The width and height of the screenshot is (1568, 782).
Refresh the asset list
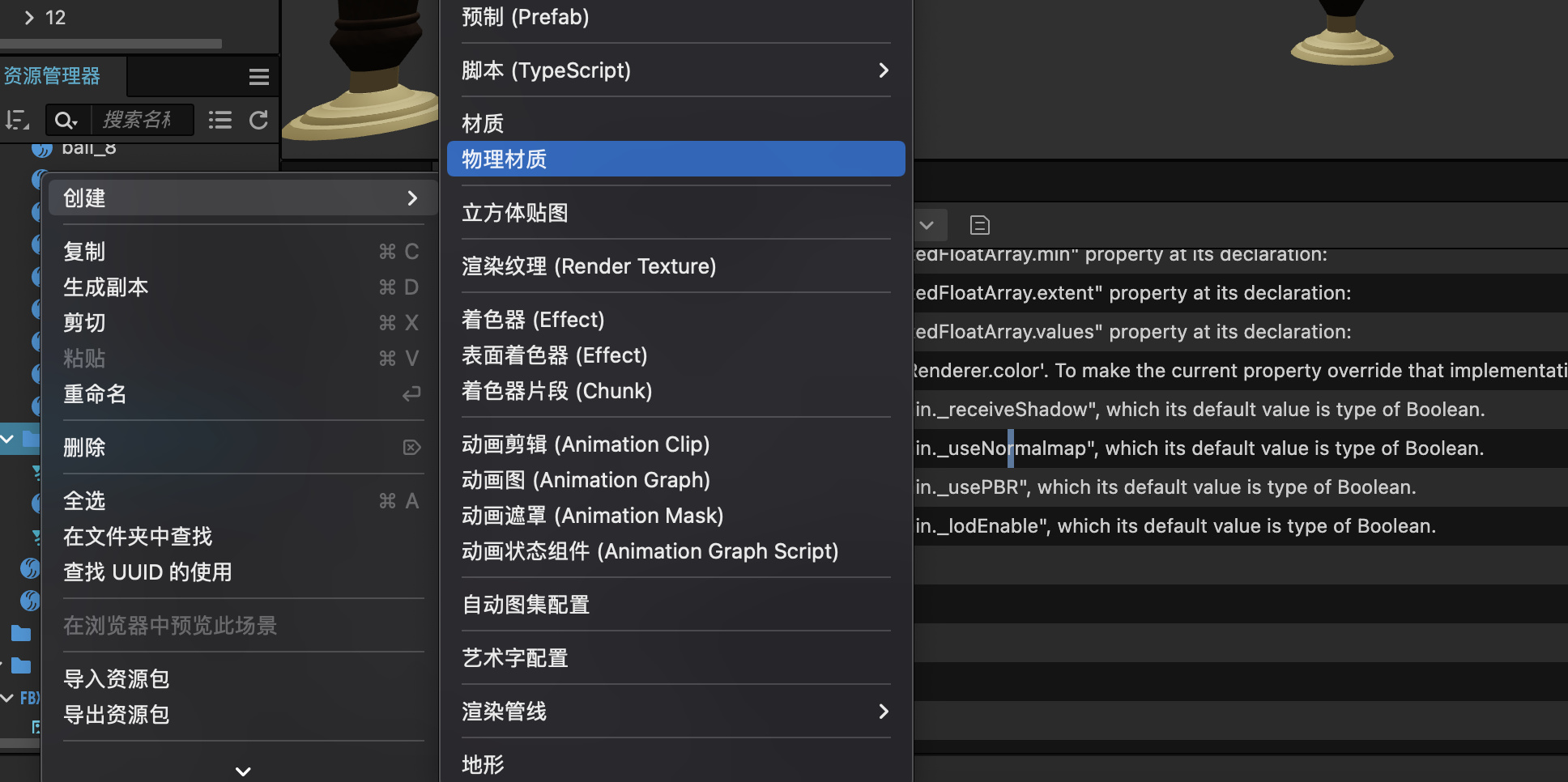[258, 121]
